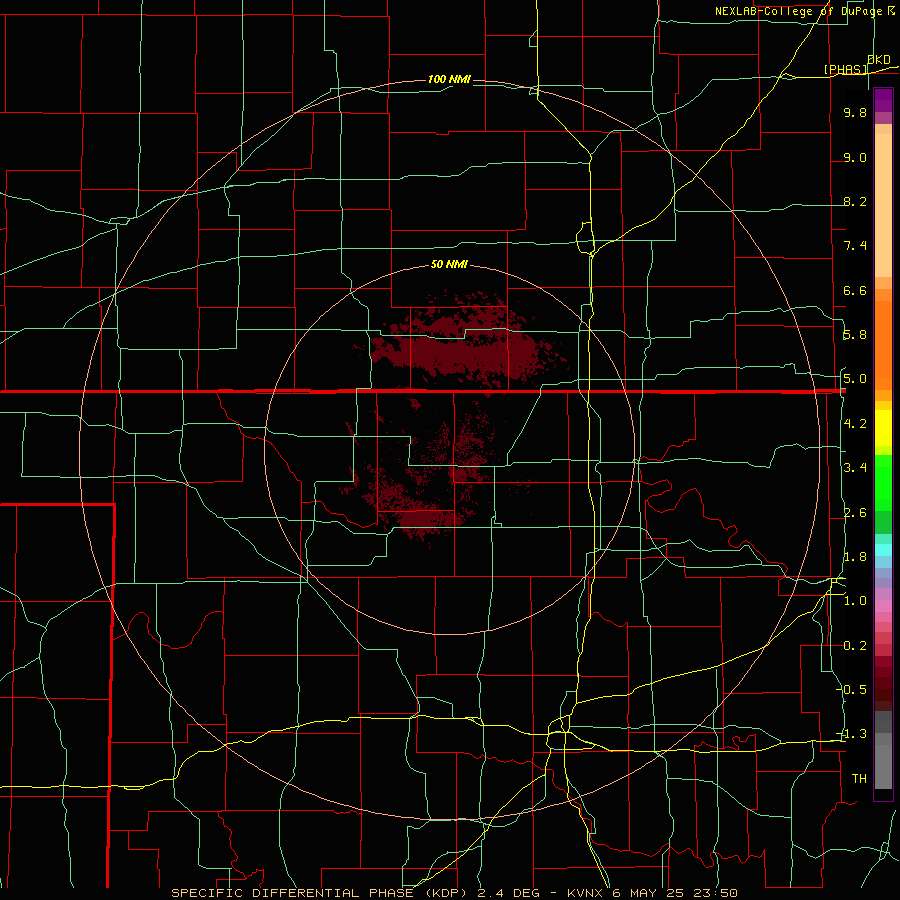Screen dimensions: 900x900
Task: Click the 1.0 scale value
Action: click(855, 601)
